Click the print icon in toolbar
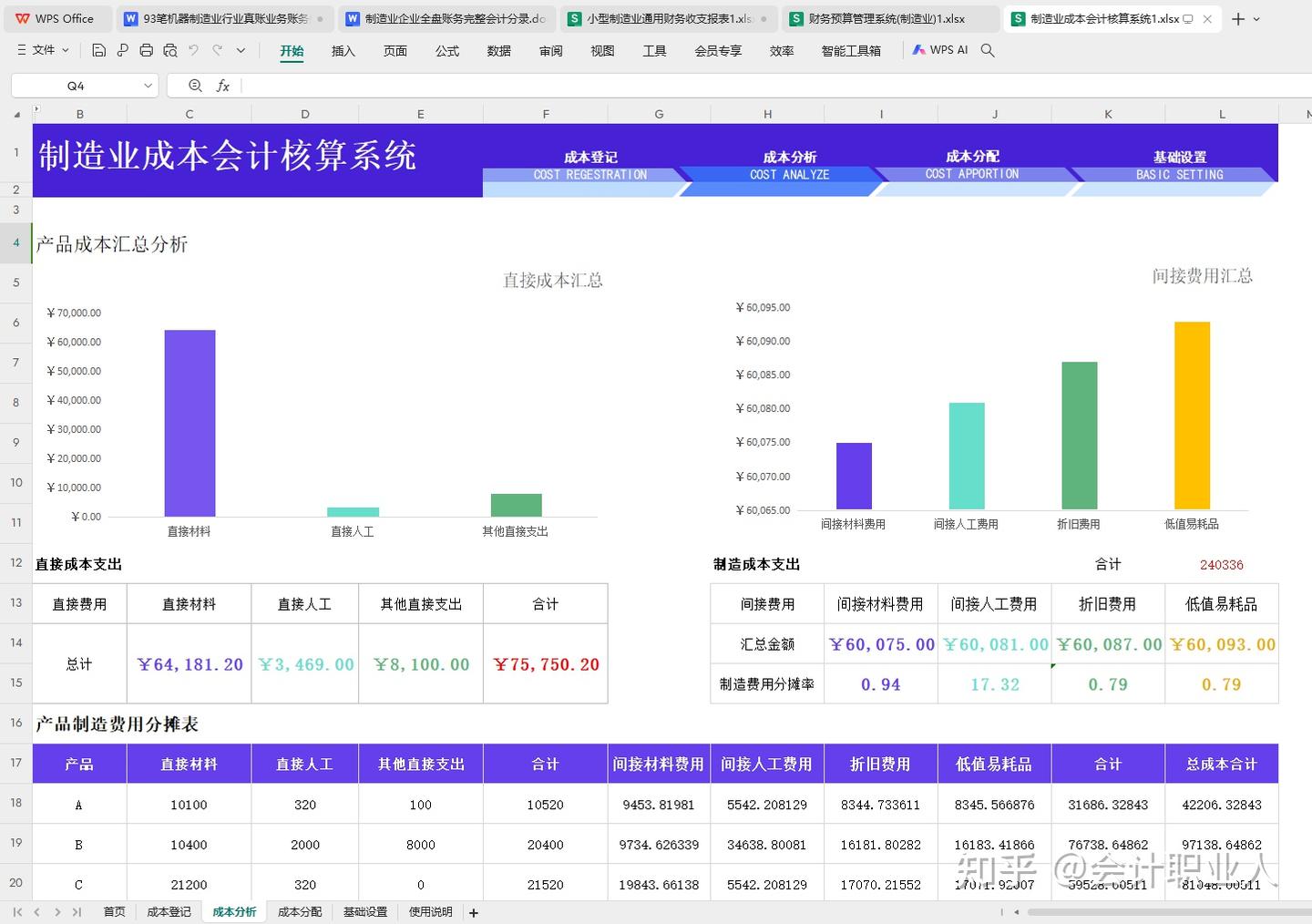This screenshot has height=924, width=1312. (147, 50)
